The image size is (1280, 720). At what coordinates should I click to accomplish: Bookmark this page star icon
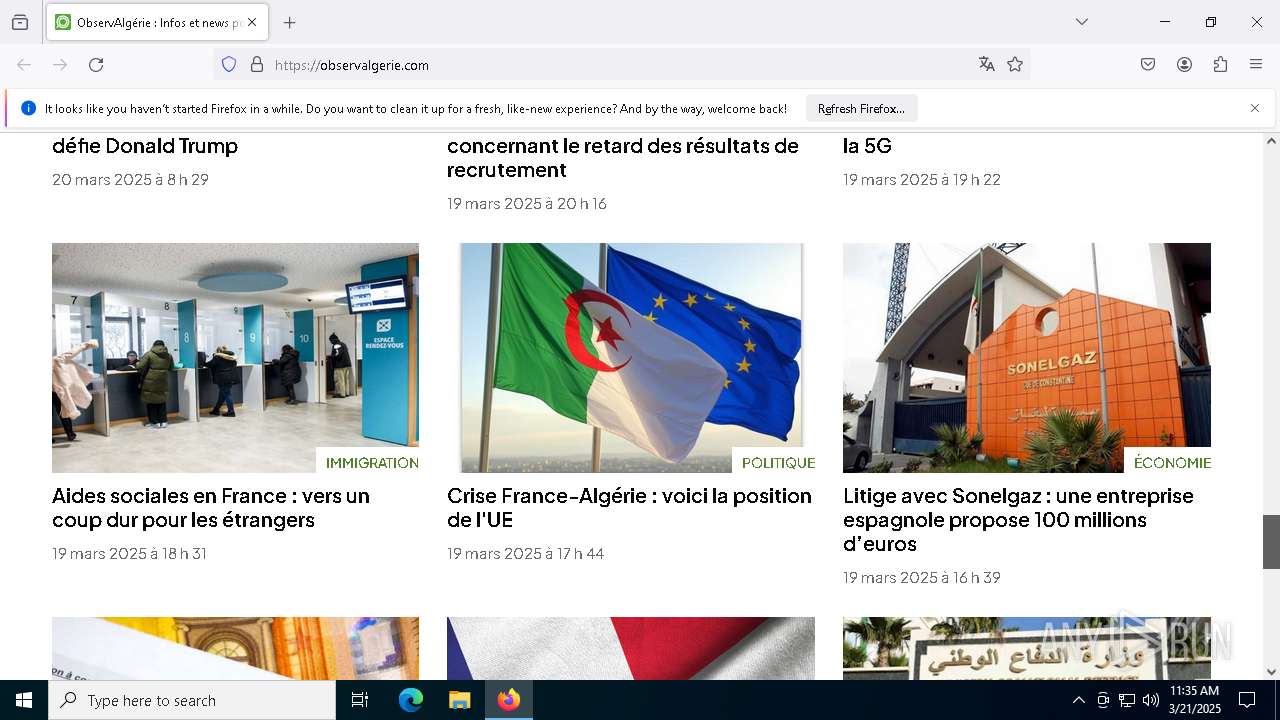(x=1015, y=65)
